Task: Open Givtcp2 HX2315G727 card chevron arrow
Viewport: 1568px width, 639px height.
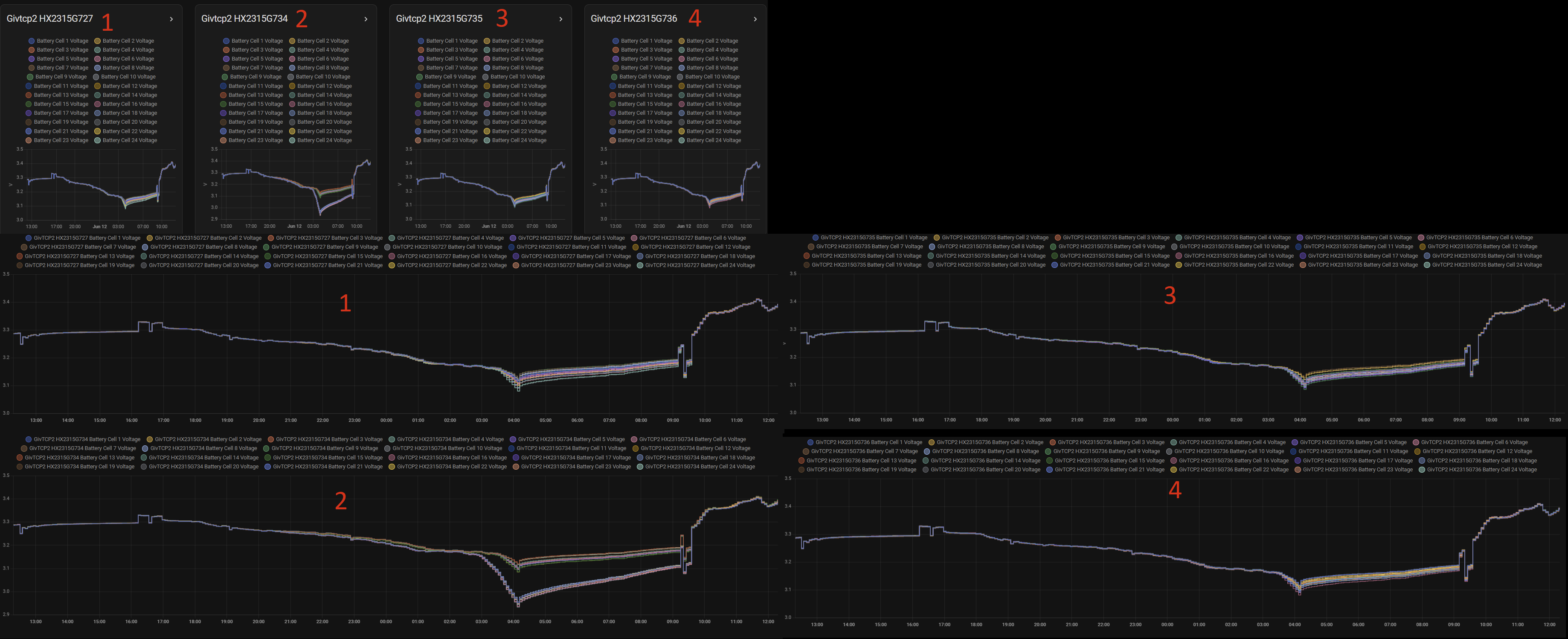Action: [x=171, y=20]
